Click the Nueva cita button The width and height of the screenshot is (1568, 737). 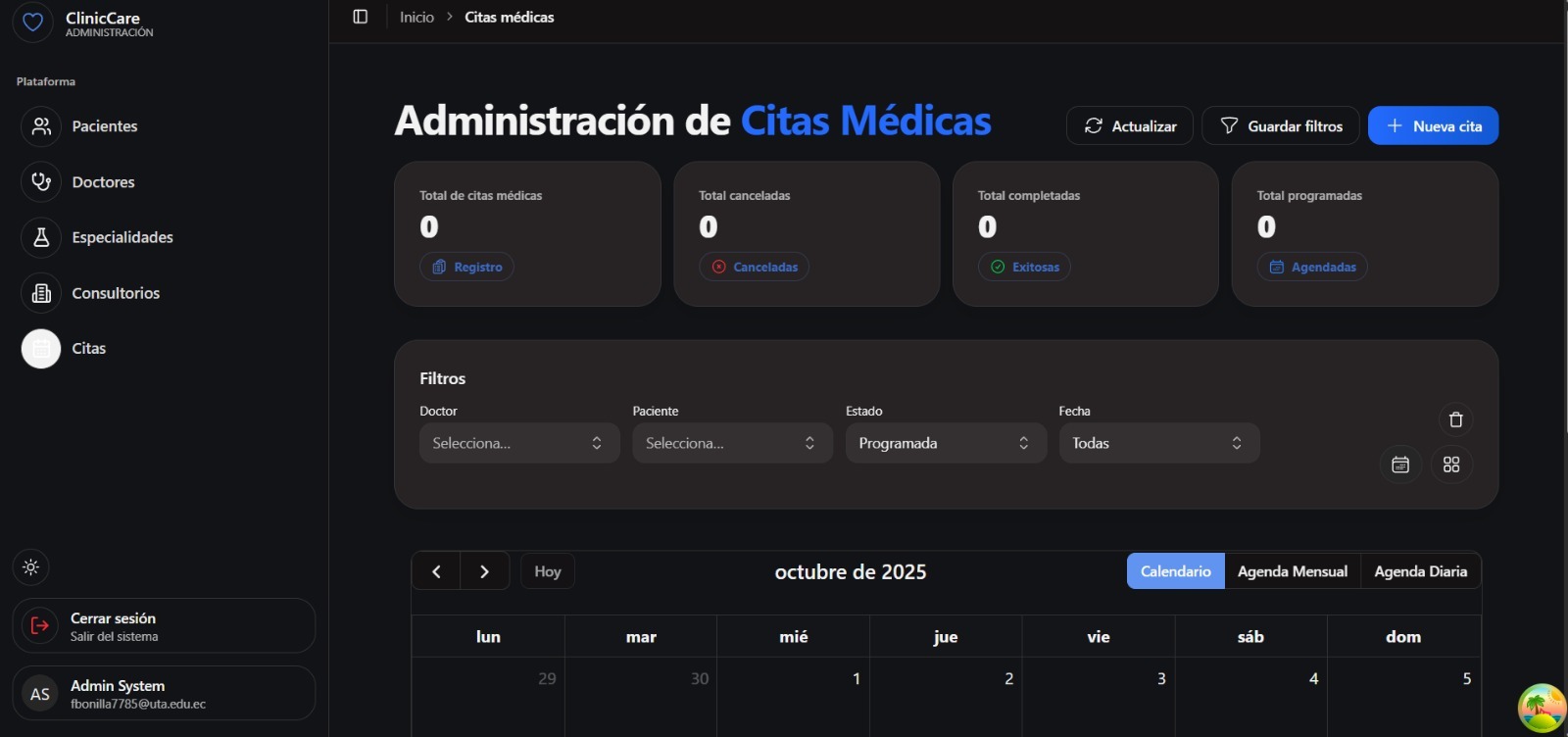tap(1433, 125)
